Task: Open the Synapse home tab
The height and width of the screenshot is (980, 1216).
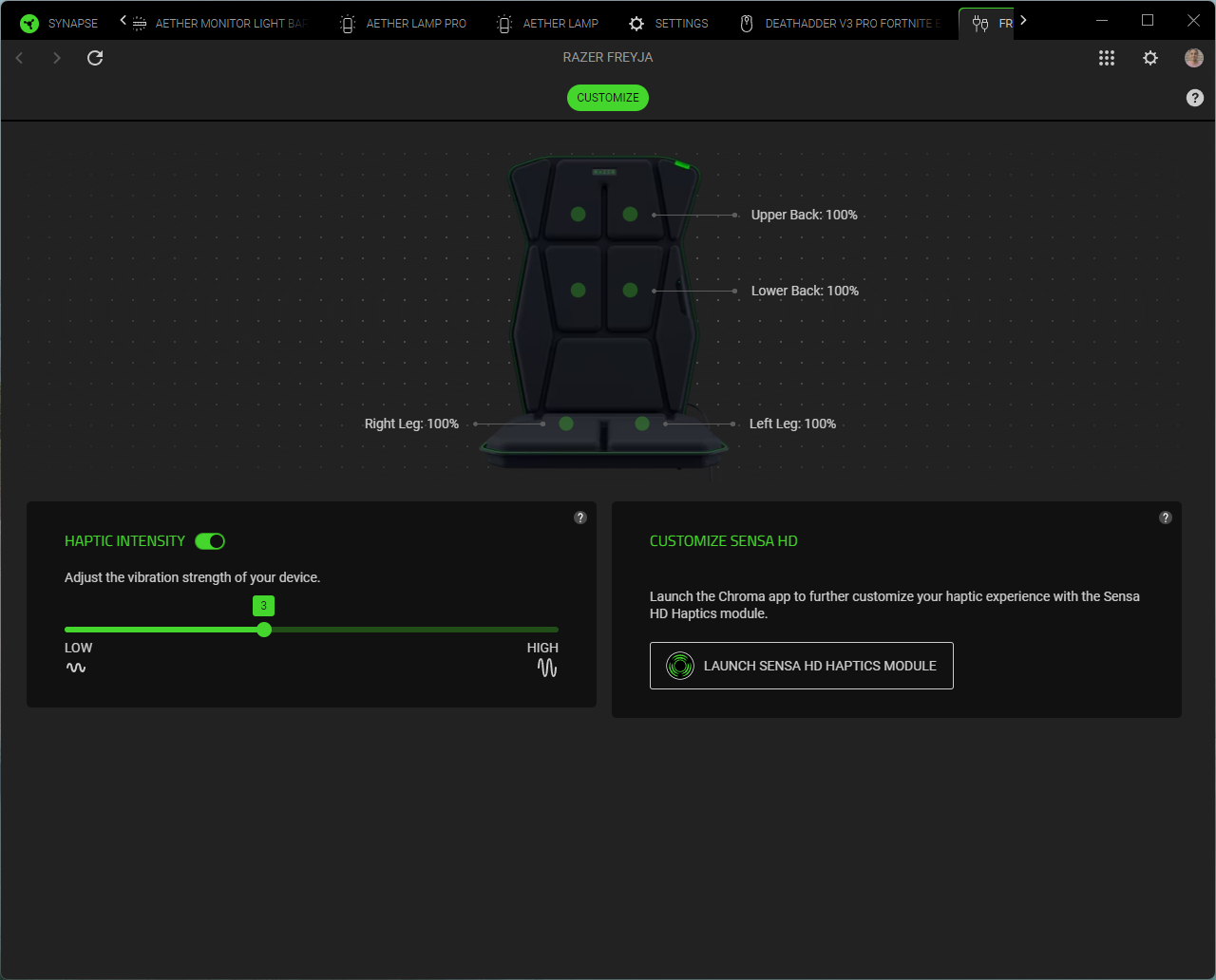Action: (57, 23)
